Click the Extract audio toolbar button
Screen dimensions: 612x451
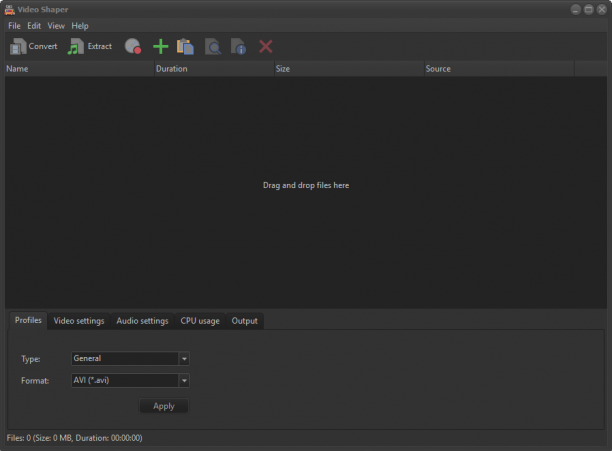90,46
